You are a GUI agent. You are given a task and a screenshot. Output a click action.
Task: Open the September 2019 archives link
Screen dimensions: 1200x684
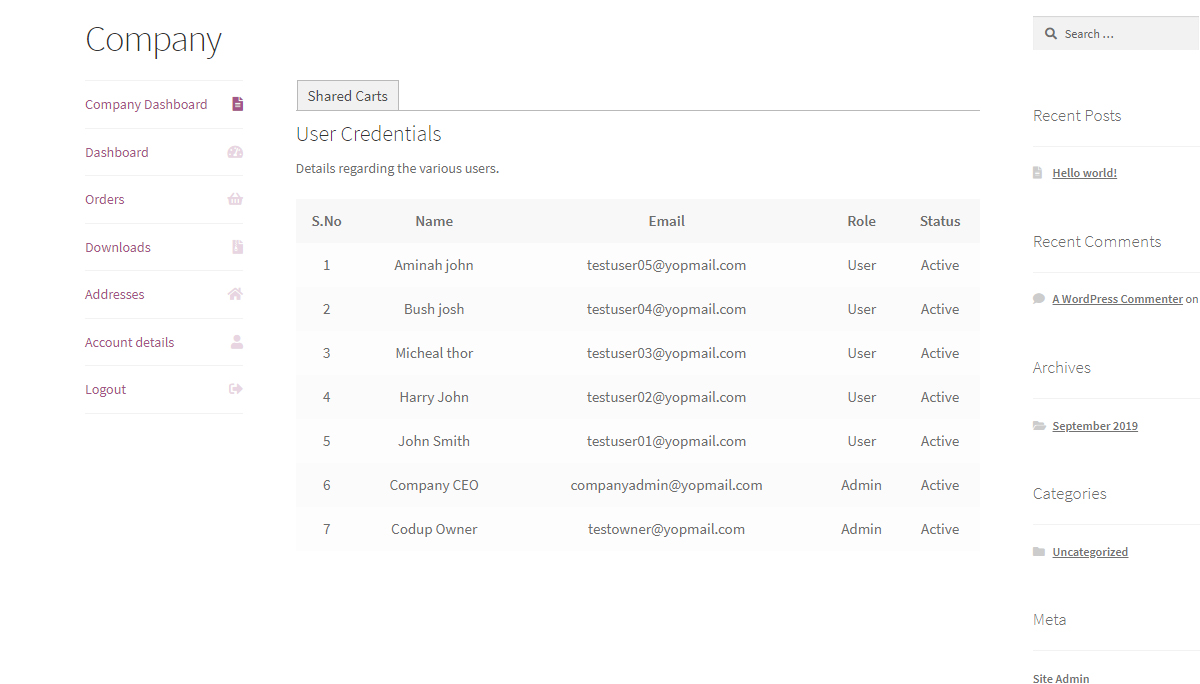[1094, 425]
